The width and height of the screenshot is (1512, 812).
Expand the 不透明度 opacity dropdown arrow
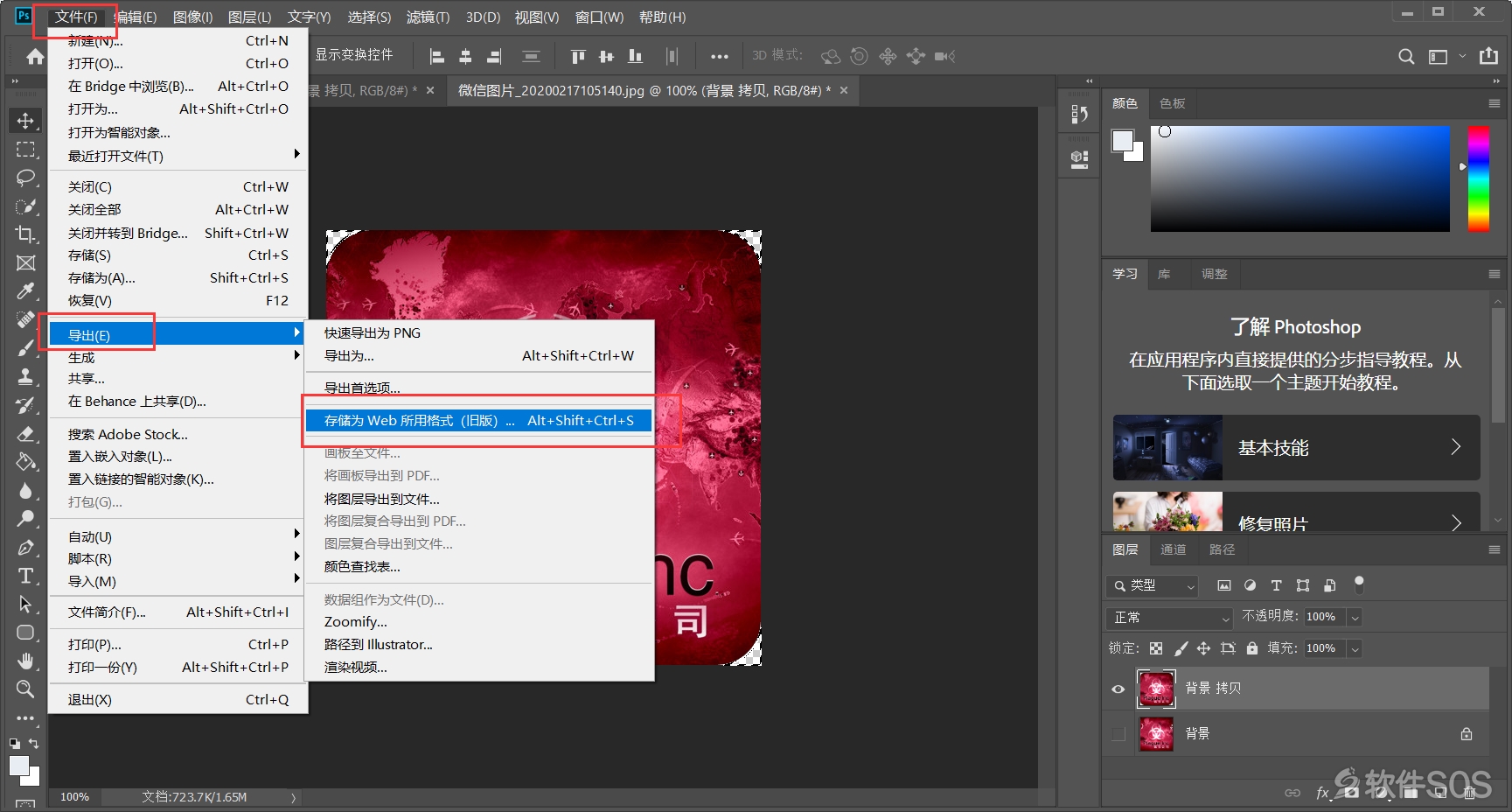tap(1355, 617)
